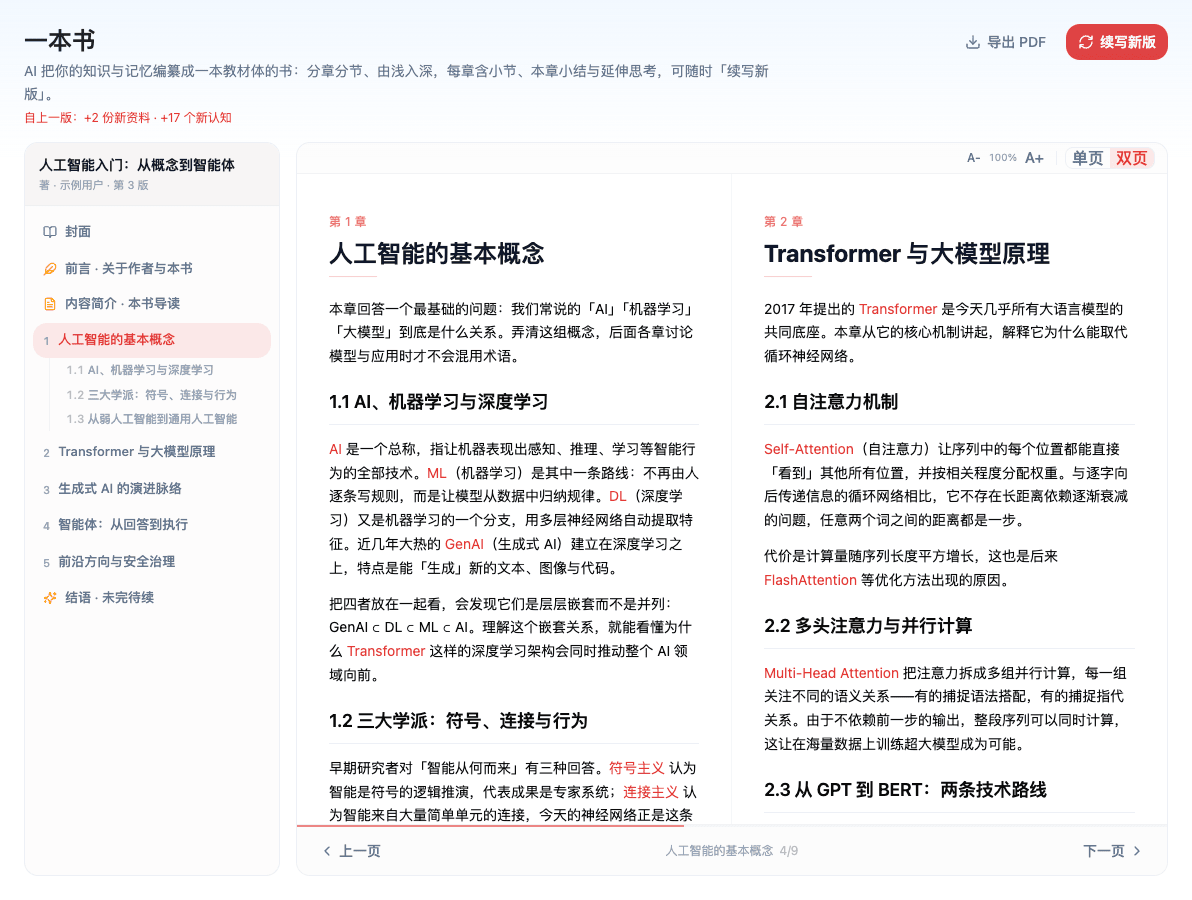Increase font size with A+ button
Viewport: 1192px width, 900px height.
pyautogui.click(x=1034, y=158)
